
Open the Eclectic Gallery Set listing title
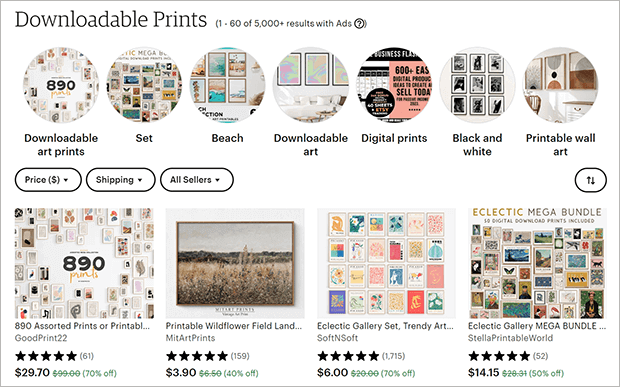(385, 326)
